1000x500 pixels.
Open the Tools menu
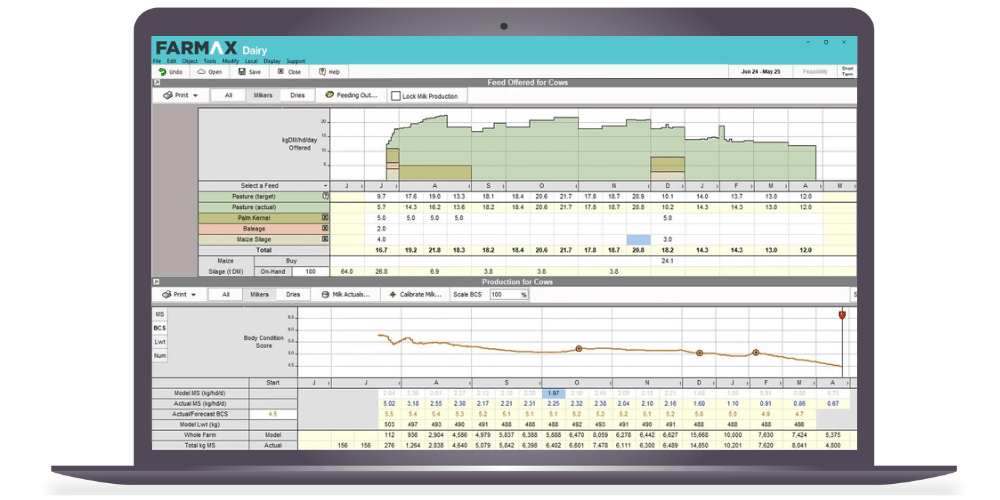click(210, 61)
